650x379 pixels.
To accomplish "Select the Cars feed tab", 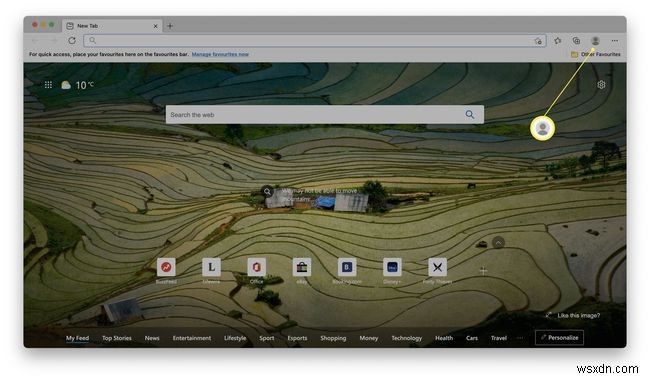I will coord(472,338).
